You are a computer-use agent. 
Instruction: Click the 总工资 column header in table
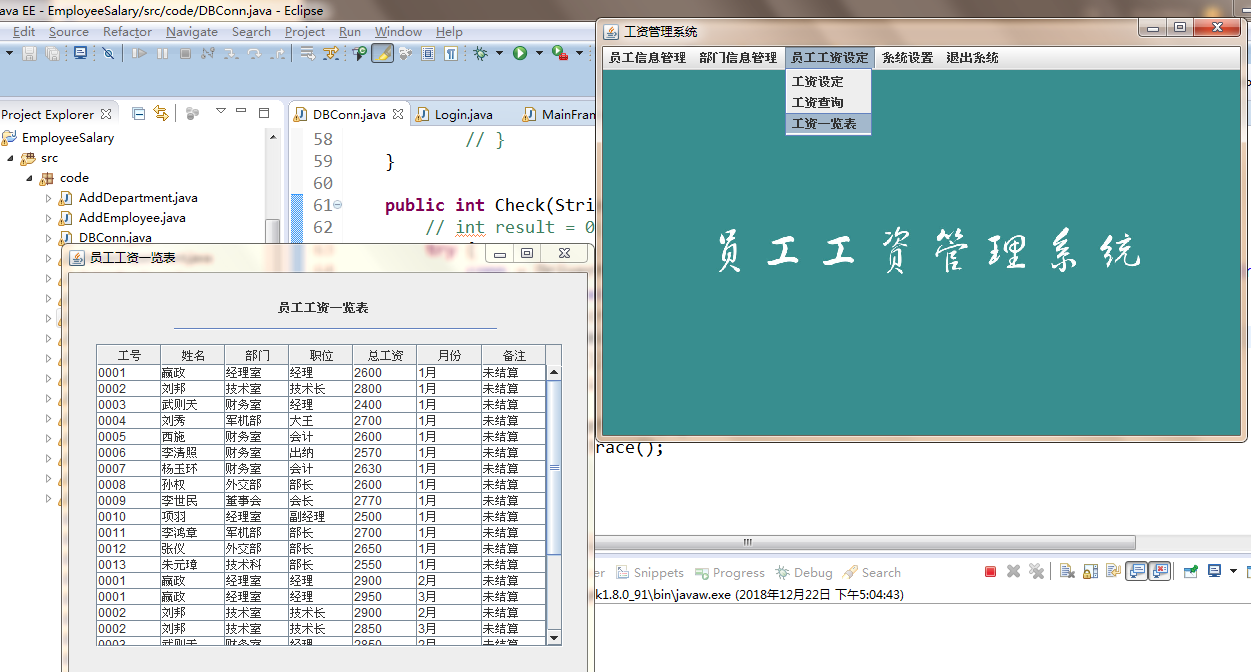385,355
